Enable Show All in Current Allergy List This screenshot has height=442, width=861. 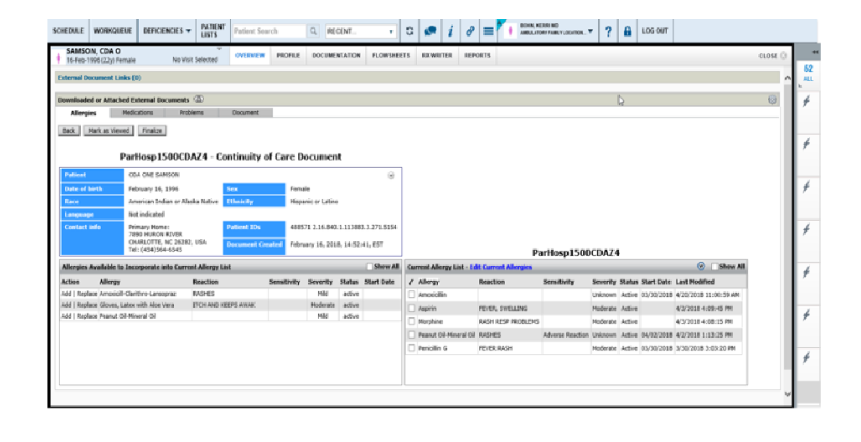coord(713,267)
